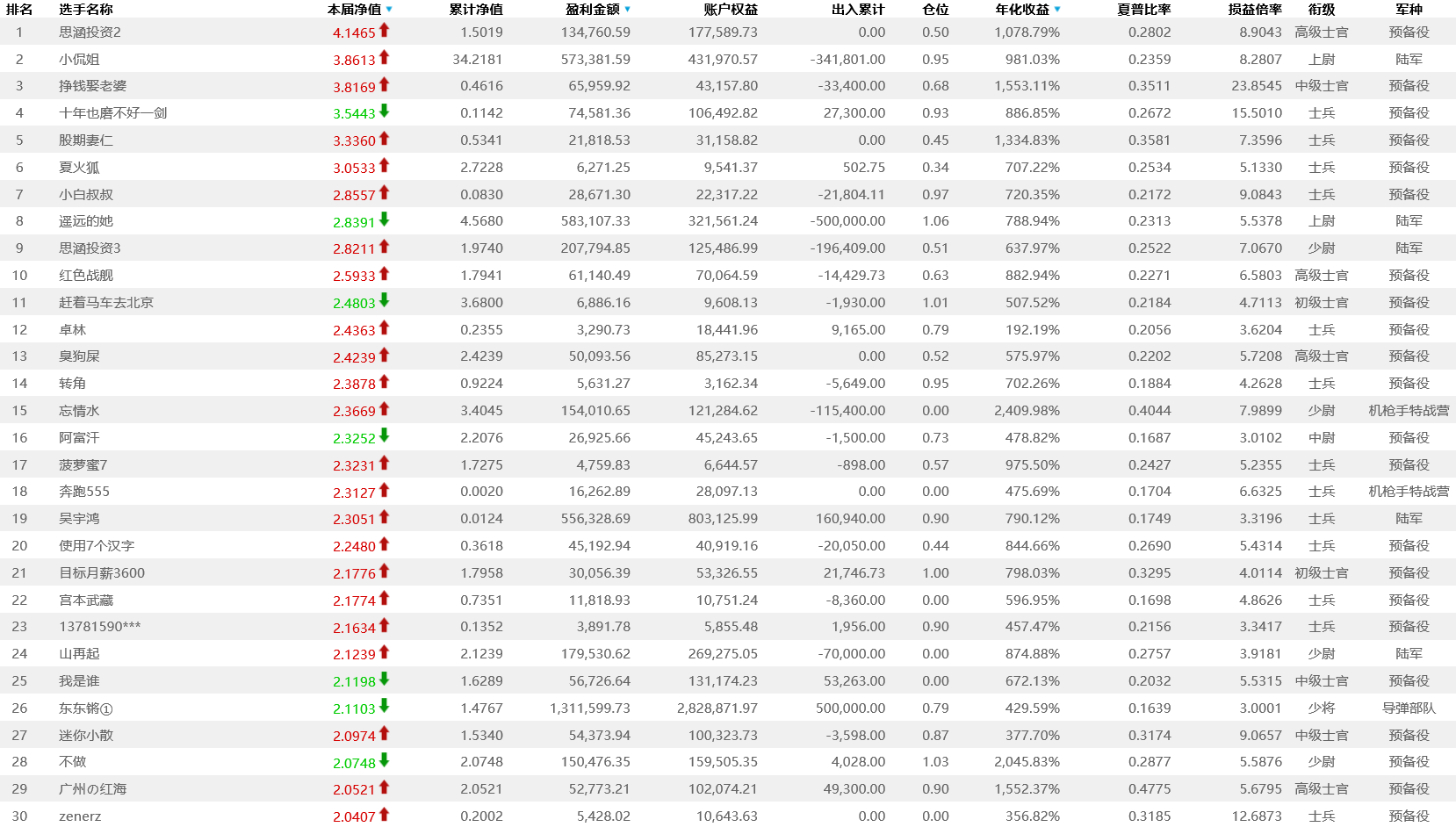Click the red up arrow for 广州の红海

[384, 787]
